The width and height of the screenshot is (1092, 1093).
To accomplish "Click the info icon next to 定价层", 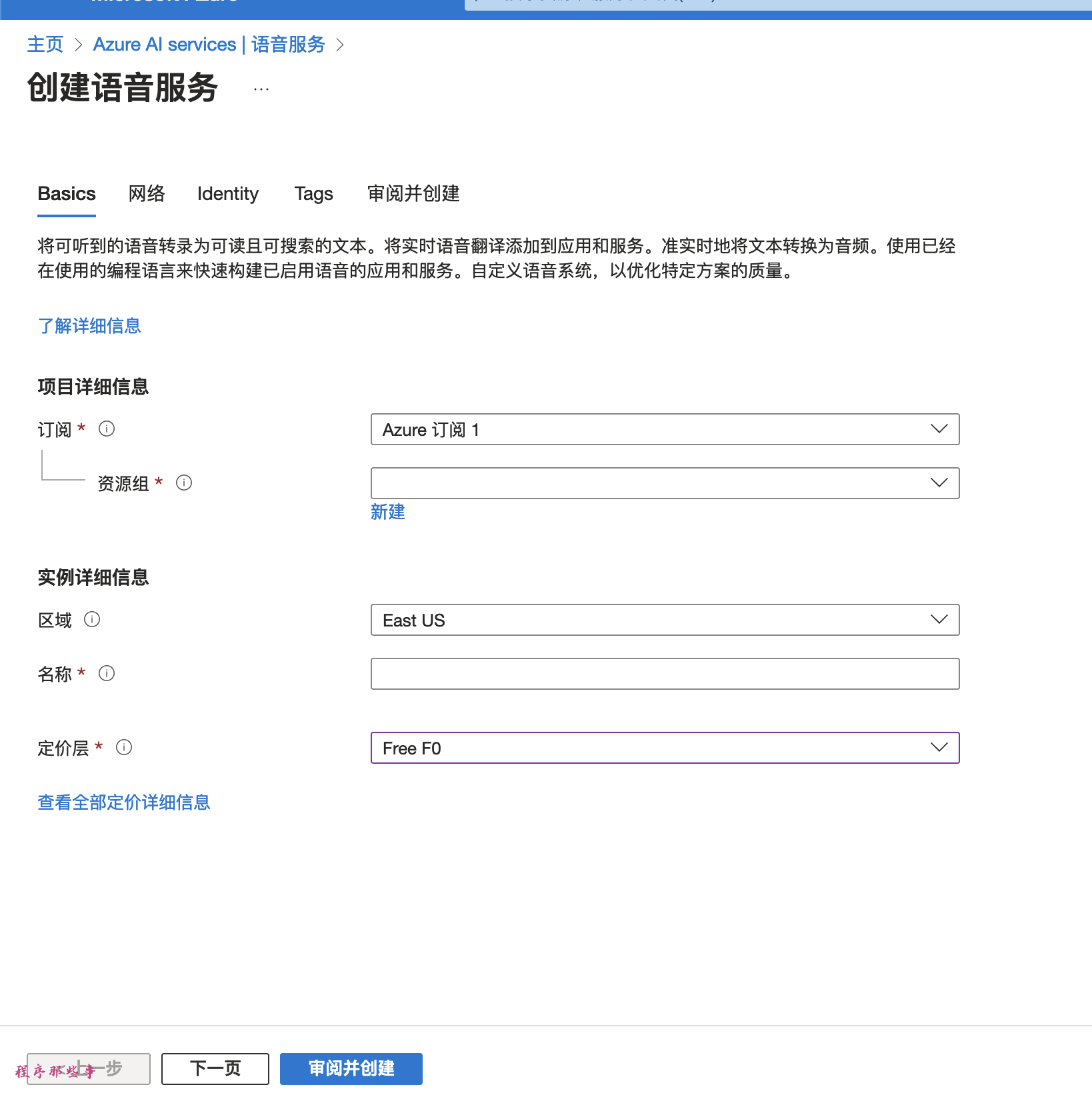I will tap(124, 747).
